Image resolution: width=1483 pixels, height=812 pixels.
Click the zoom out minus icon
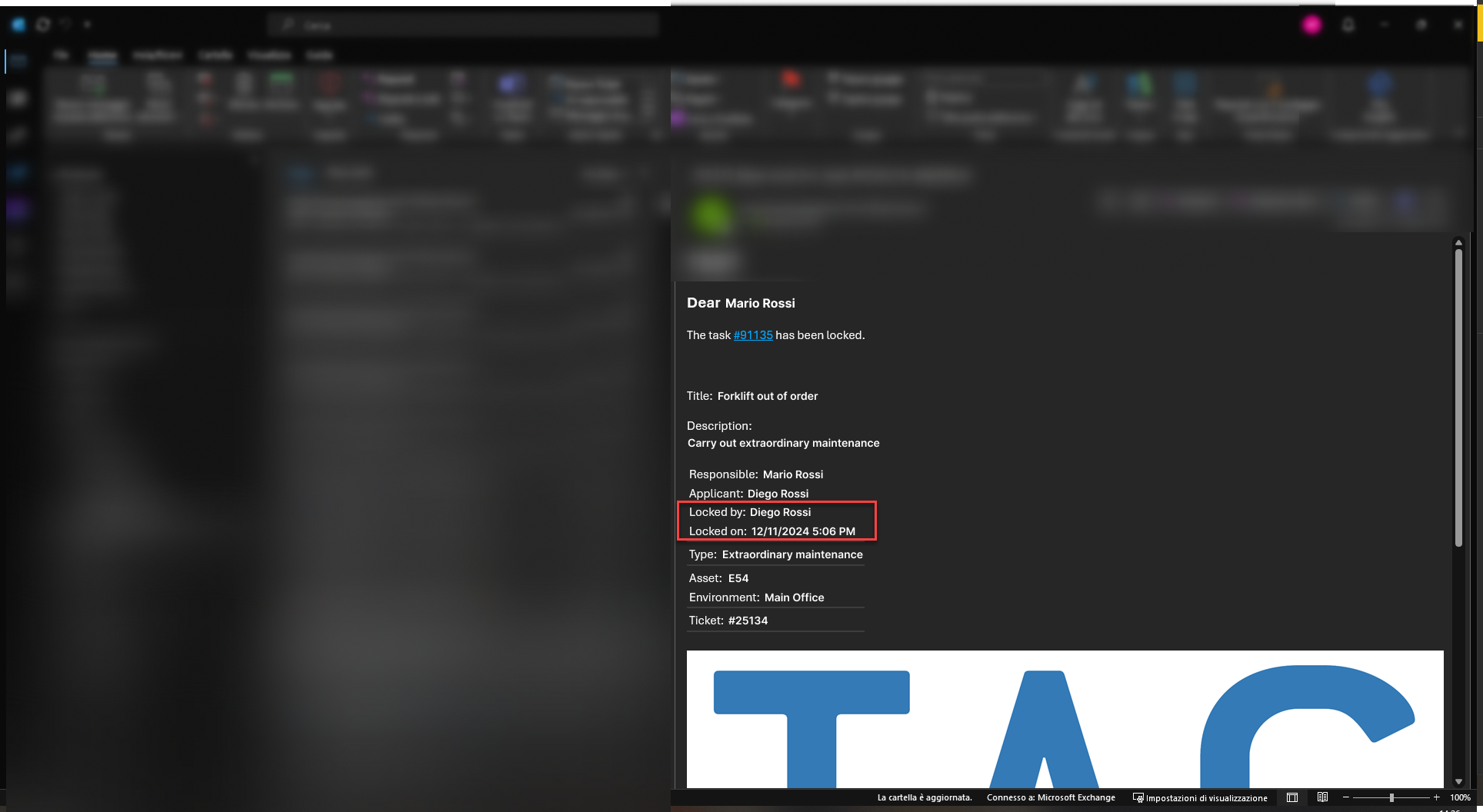point(1346,797)
